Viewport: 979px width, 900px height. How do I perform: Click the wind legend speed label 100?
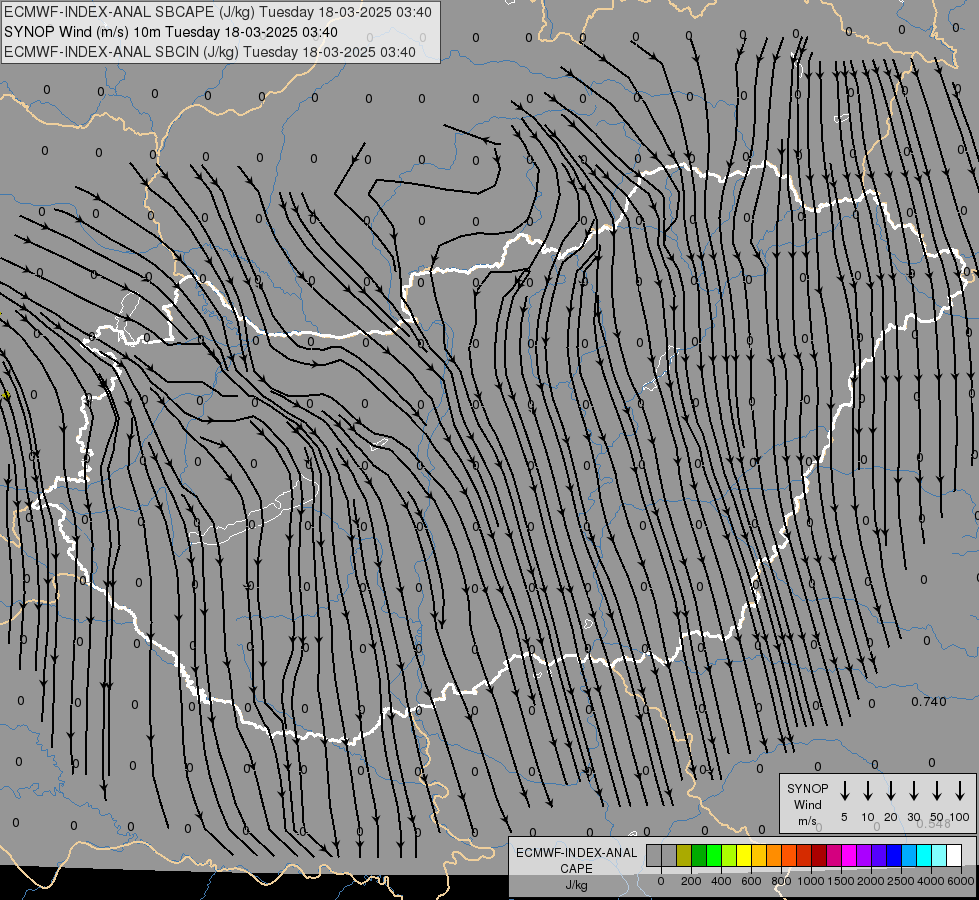pyautogui.click(x=960, y=817)
